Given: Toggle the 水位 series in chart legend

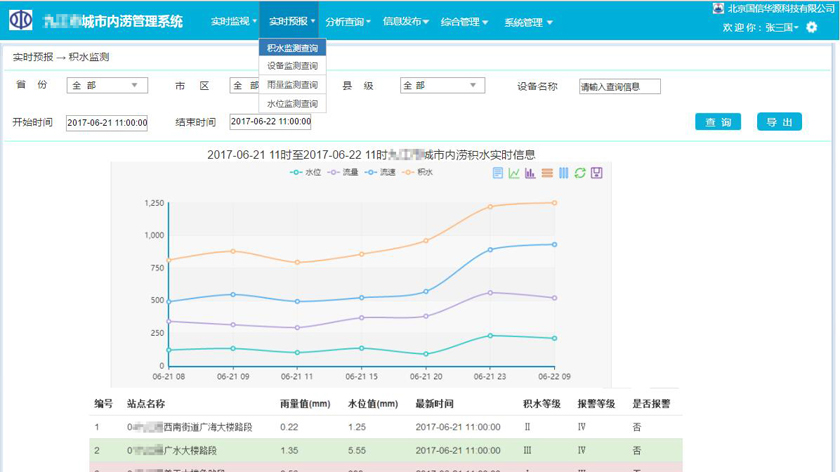Looking at the screenshot, I should point(306,173).
